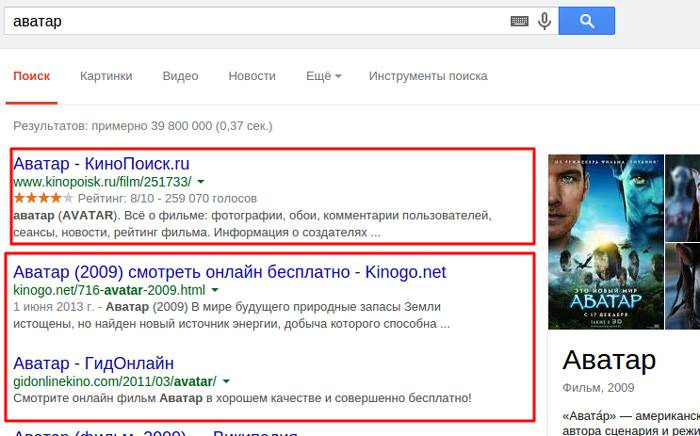
Task: Switch to the Картинки tab
Action: tap(106, 76)
